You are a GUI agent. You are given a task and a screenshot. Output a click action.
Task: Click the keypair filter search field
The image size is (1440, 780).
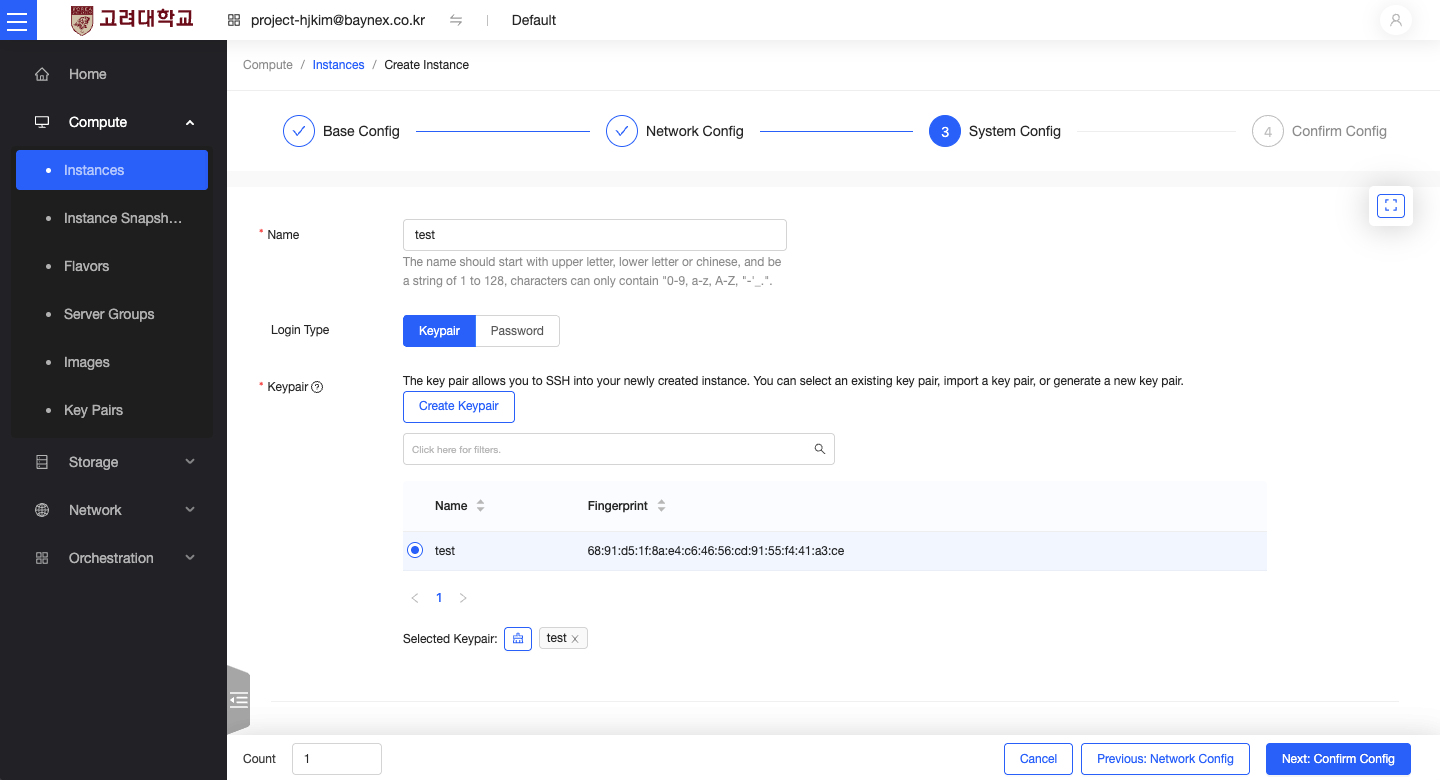[x=619, y=449]
